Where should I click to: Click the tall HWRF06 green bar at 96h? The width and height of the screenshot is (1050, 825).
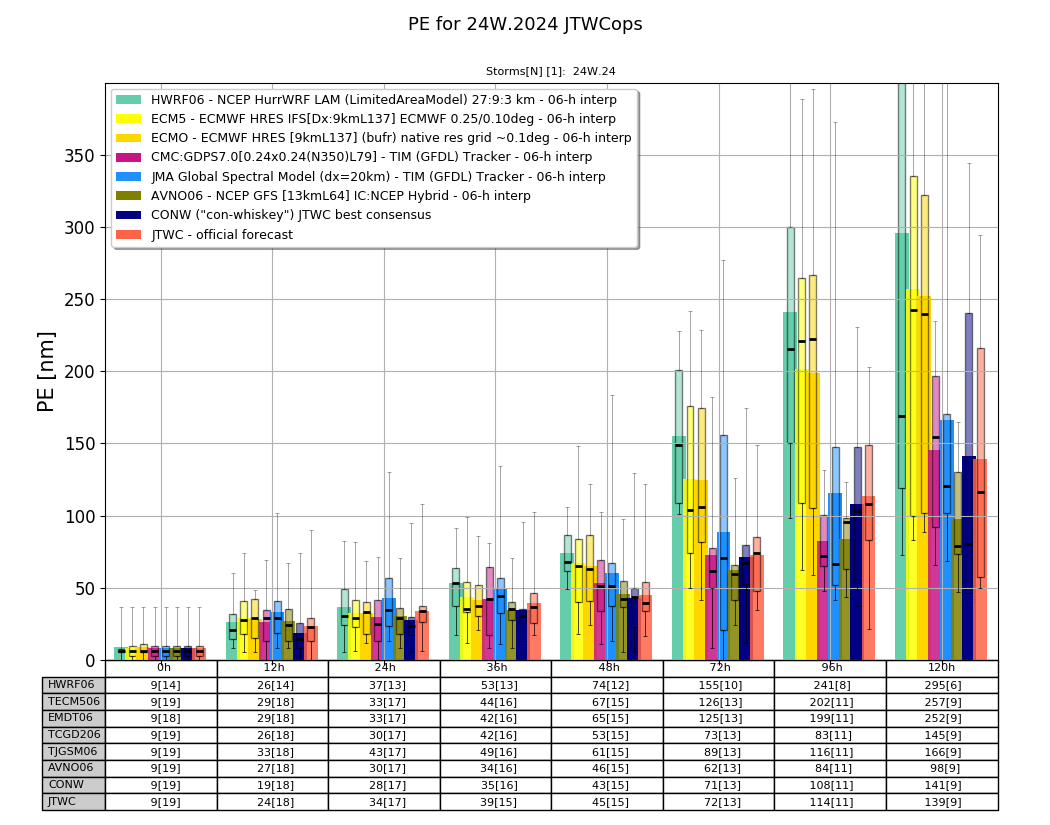click(x=789, y=486)
